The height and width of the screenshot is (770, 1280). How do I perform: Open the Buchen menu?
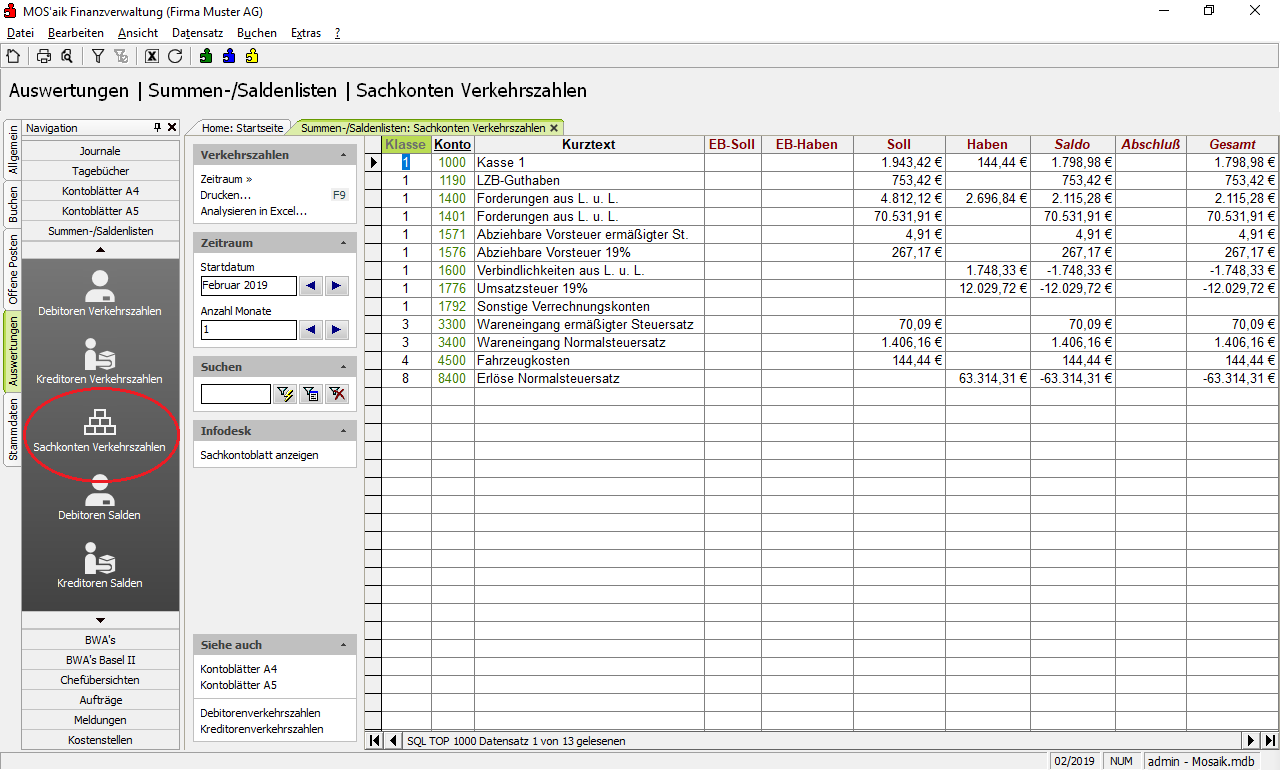[257, 33]
